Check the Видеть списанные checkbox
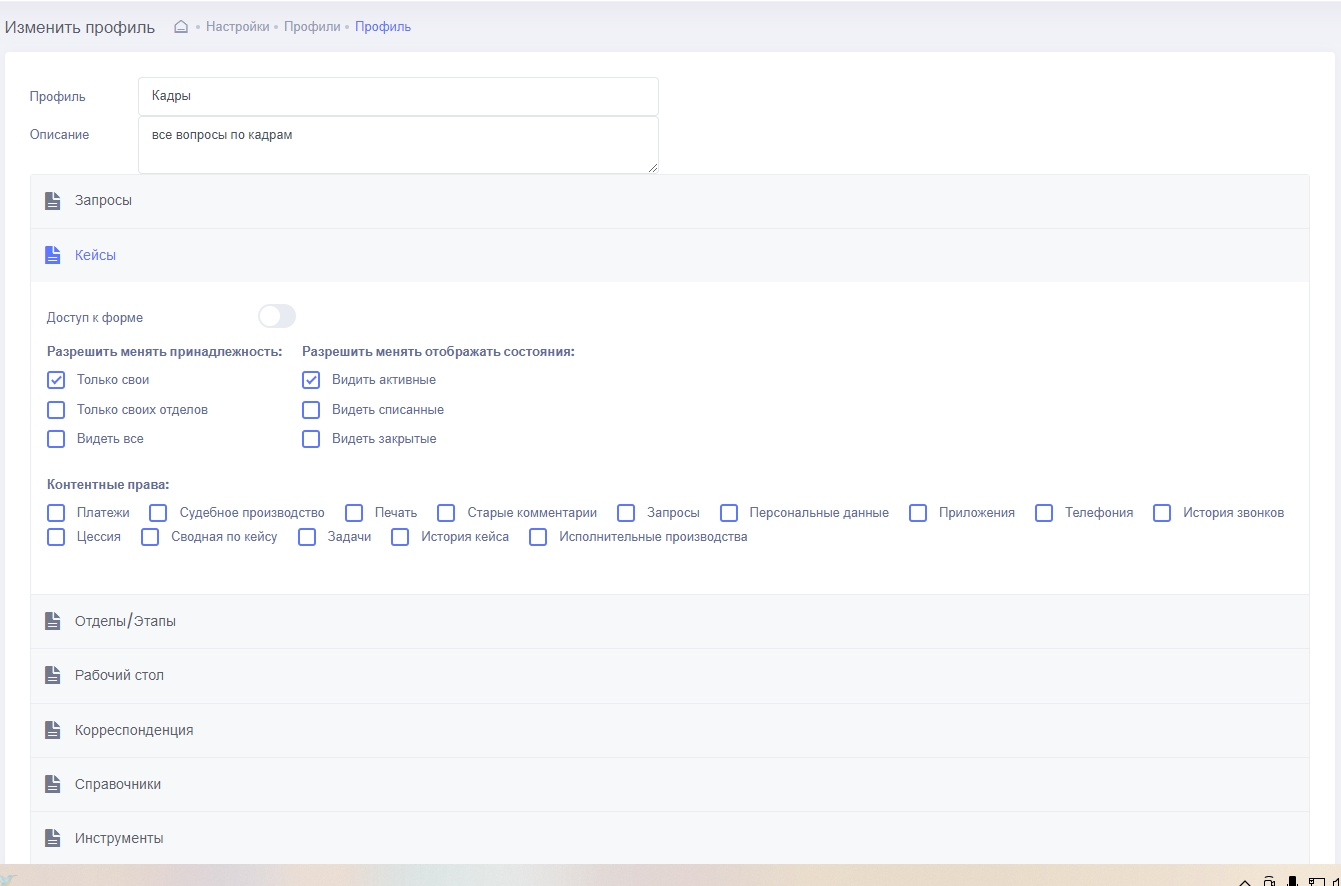The height and width of the screenshot is (886, 1341). [x=312, y=410]
